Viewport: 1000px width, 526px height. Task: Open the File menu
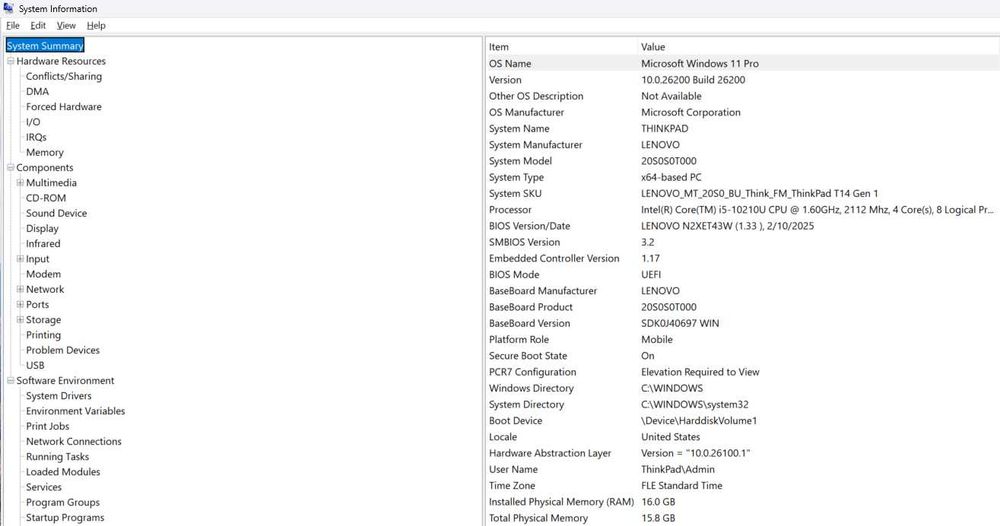tap(13, 26)
